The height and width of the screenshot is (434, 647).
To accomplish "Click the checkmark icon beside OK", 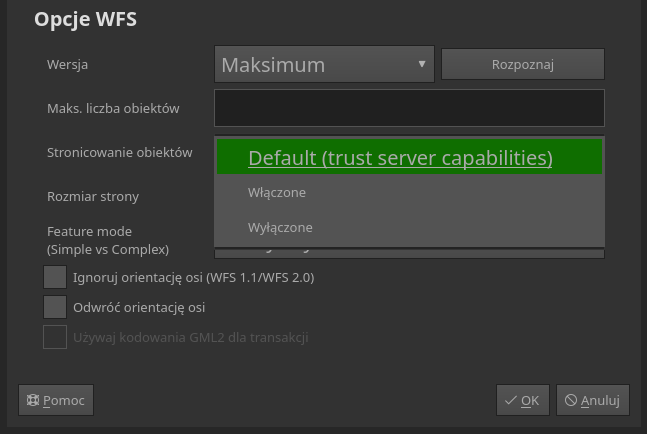I will (x=510, y=400).
